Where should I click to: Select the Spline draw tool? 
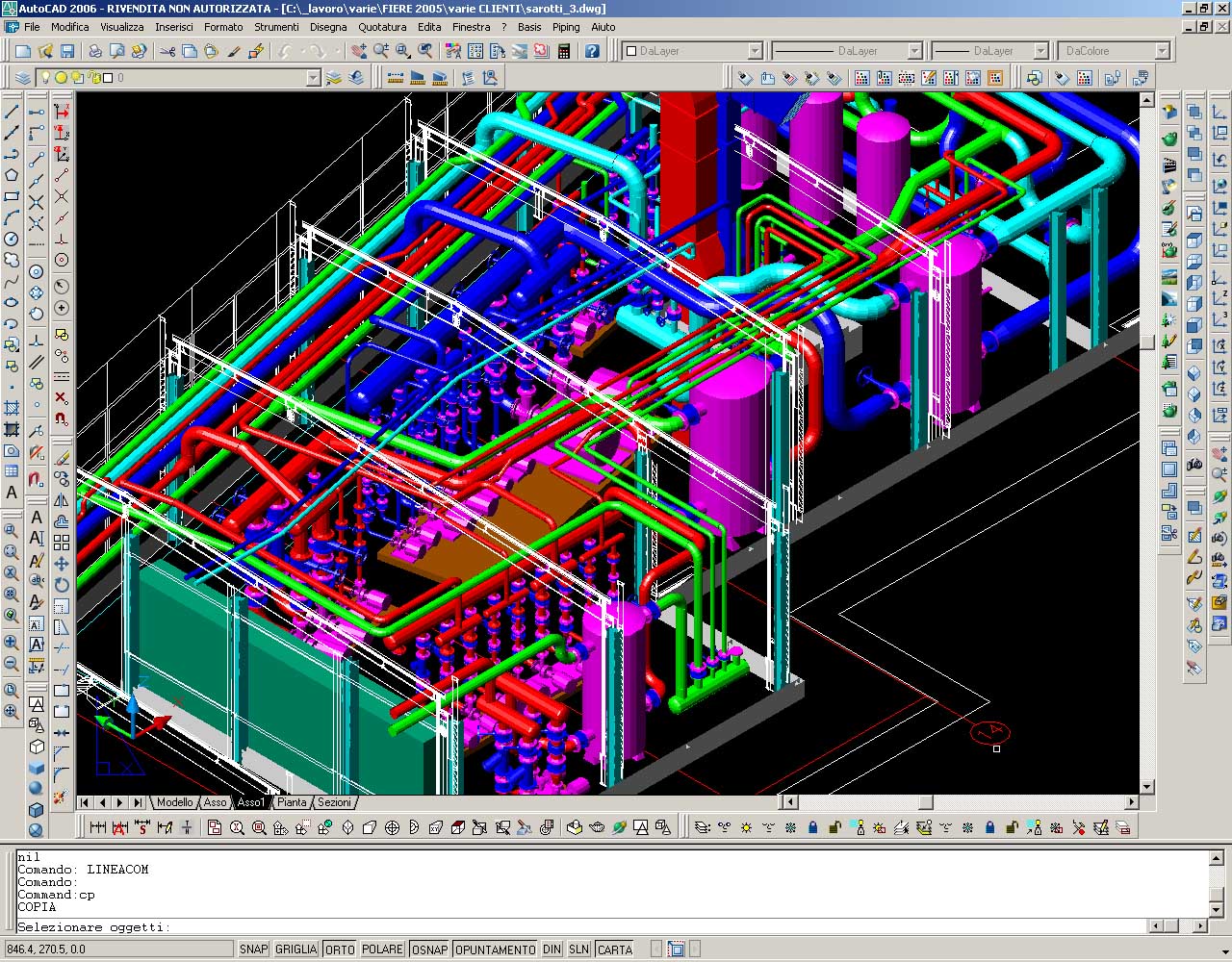click(x=12, y=281)
